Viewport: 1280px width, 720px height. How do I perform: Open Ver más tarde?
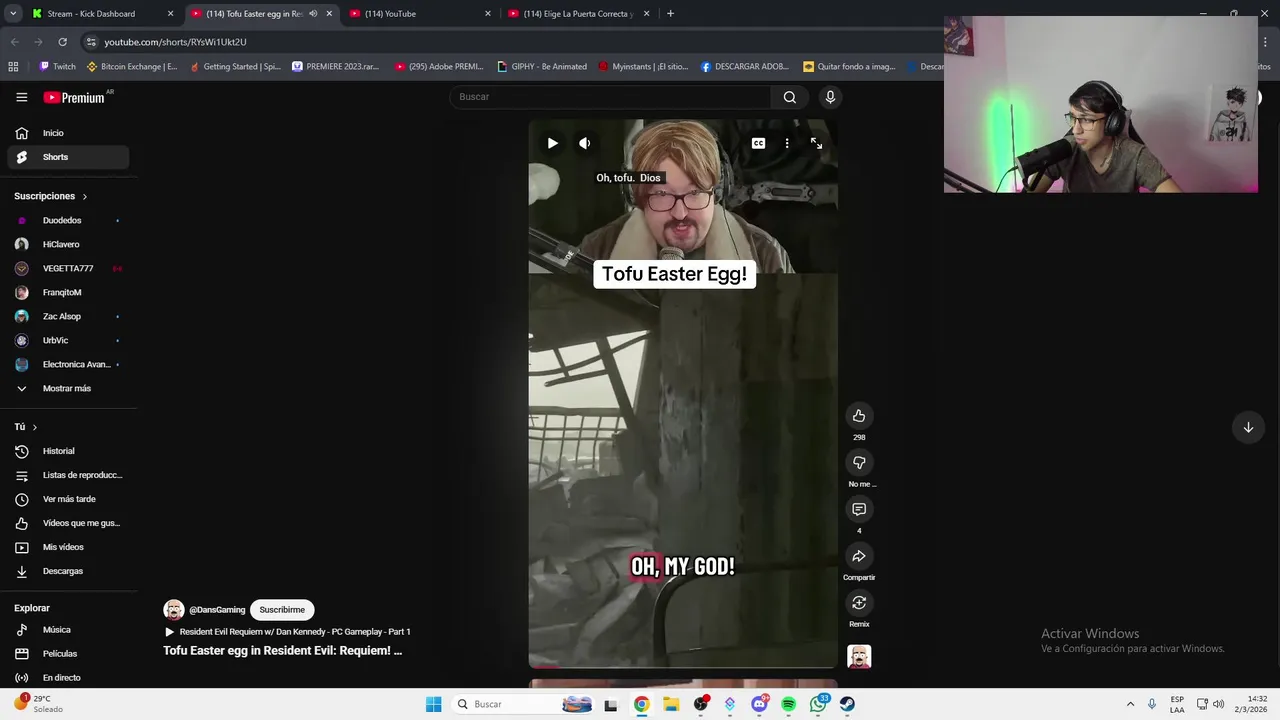click(x=68, y=499)
